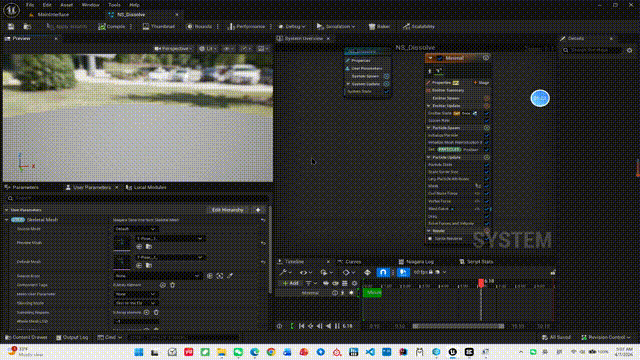This screenshot has width=640, height=360.
Task: Click add element icon for Component Tags
Action: tap(163, 285)
